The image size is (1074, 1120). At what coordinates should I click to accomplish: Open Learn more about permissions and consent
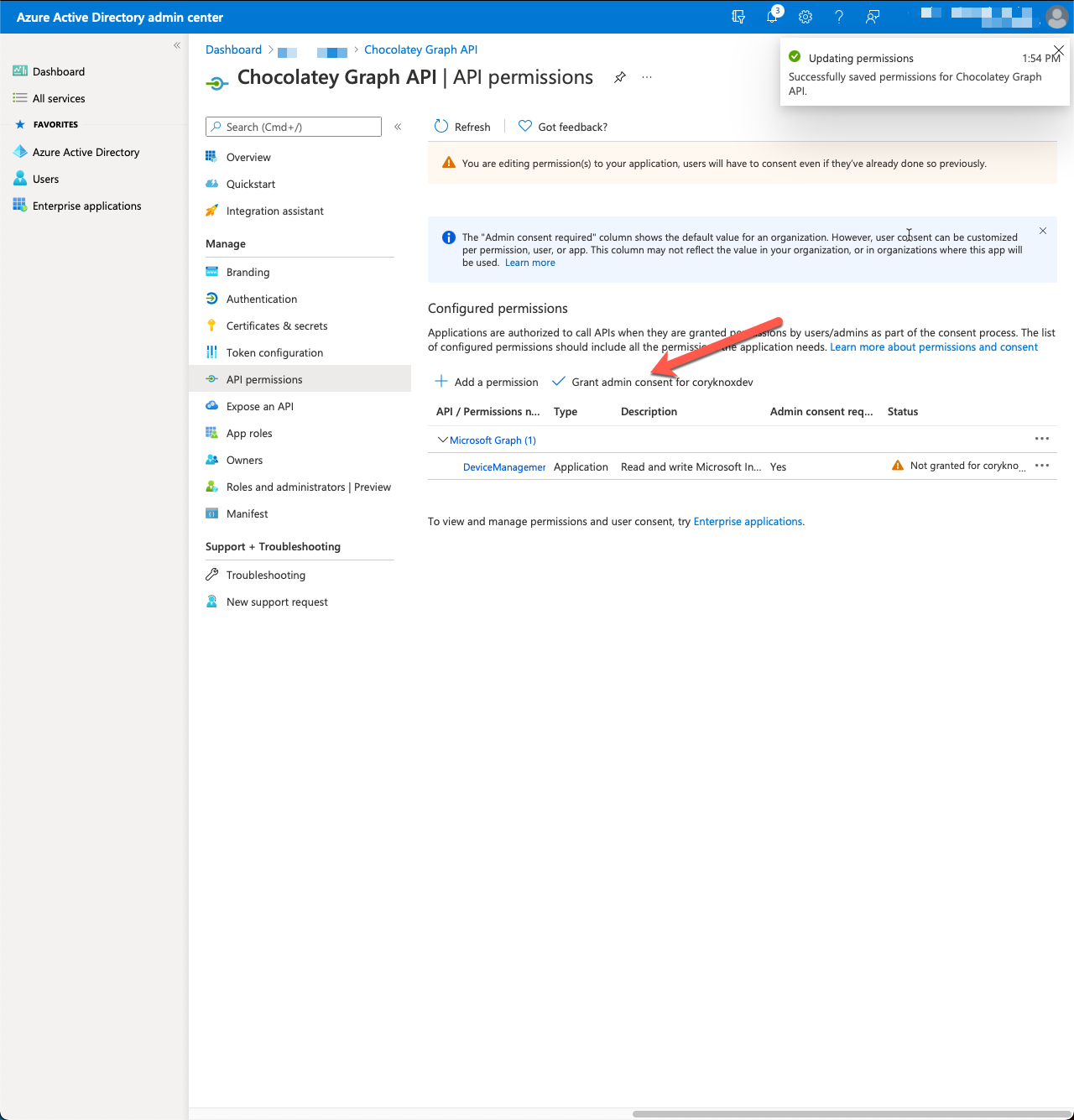[x=934, y=346]
